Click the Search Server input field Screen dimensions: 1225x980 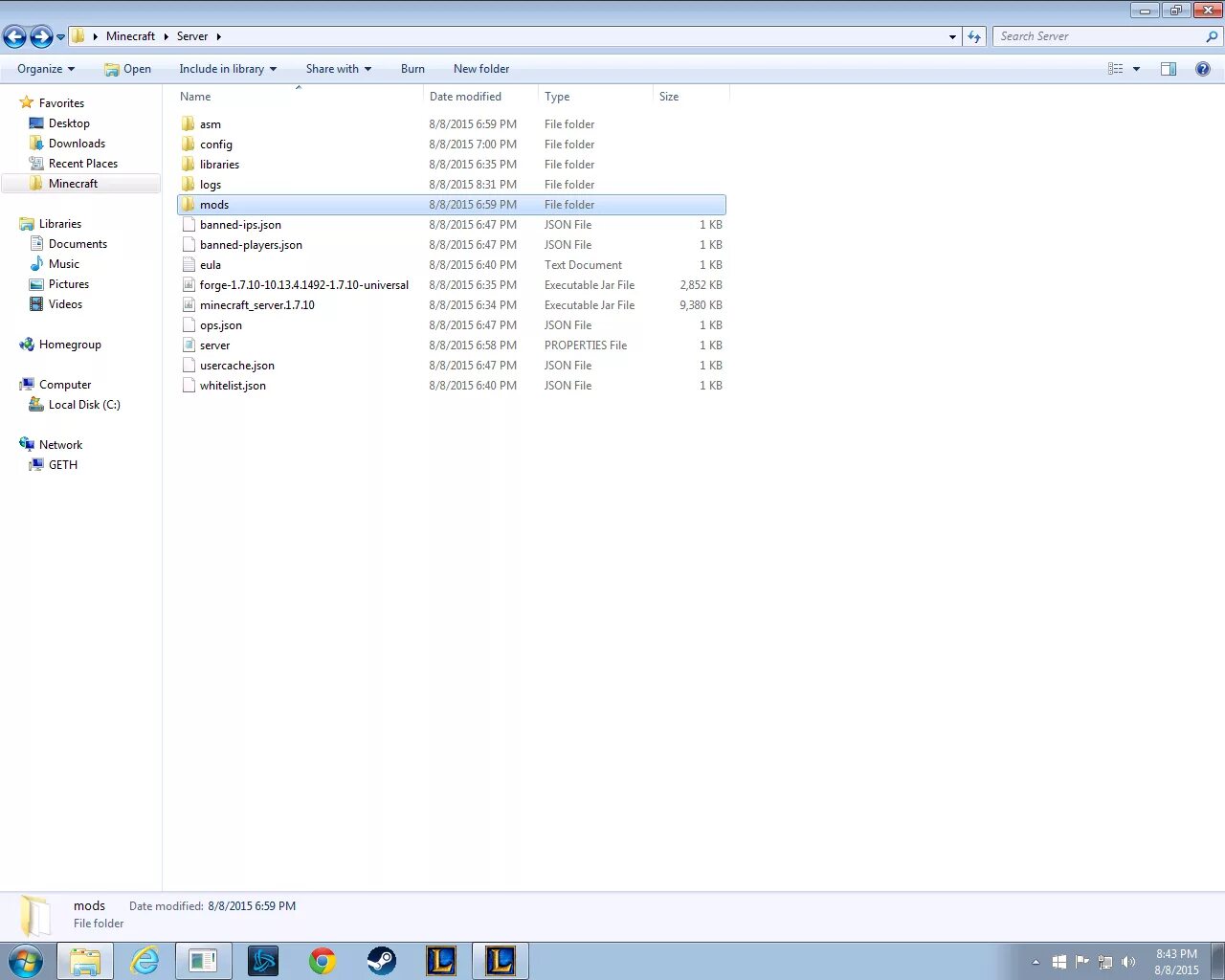1099,36
